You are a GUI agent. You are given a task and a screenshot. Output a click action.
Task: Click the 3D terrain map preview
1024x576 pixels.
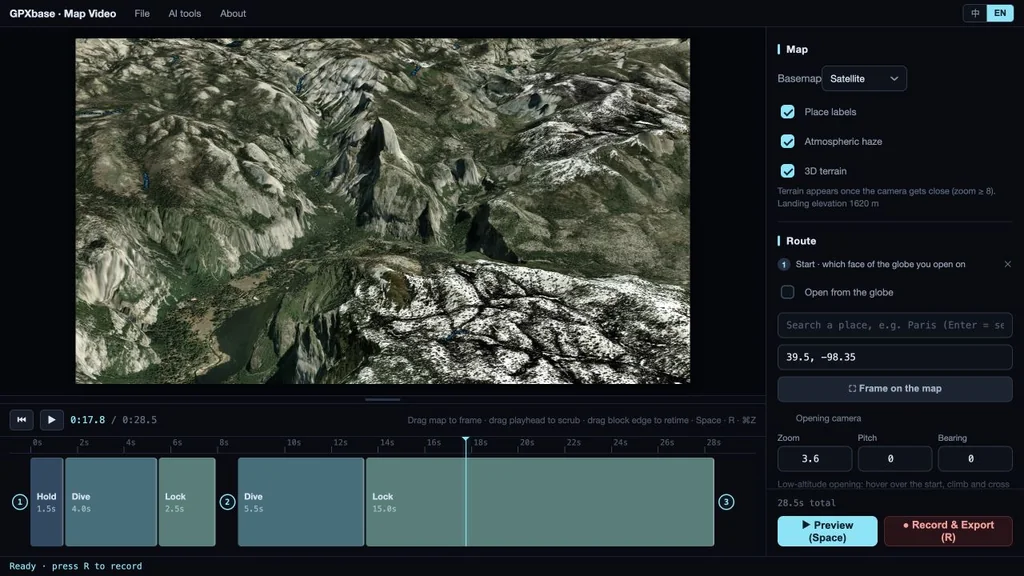pos(383,211)
